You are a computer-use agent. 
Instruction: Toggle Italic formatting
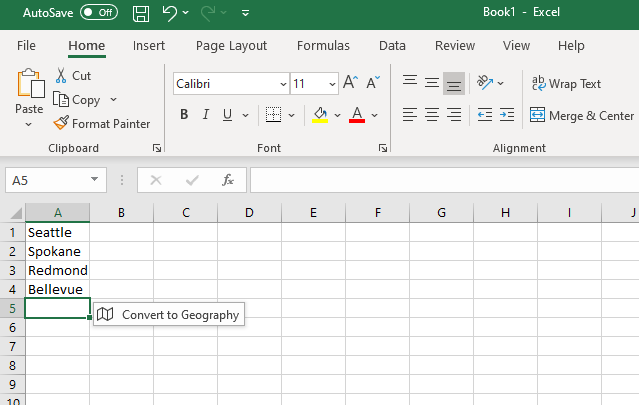(x=207, y=115)
